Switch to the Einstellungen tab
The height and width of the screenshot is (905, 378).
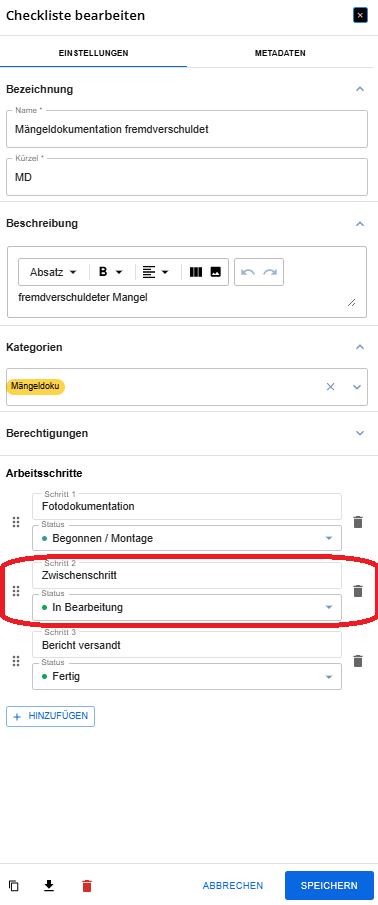pyautogui.click(x=93, y=53)
